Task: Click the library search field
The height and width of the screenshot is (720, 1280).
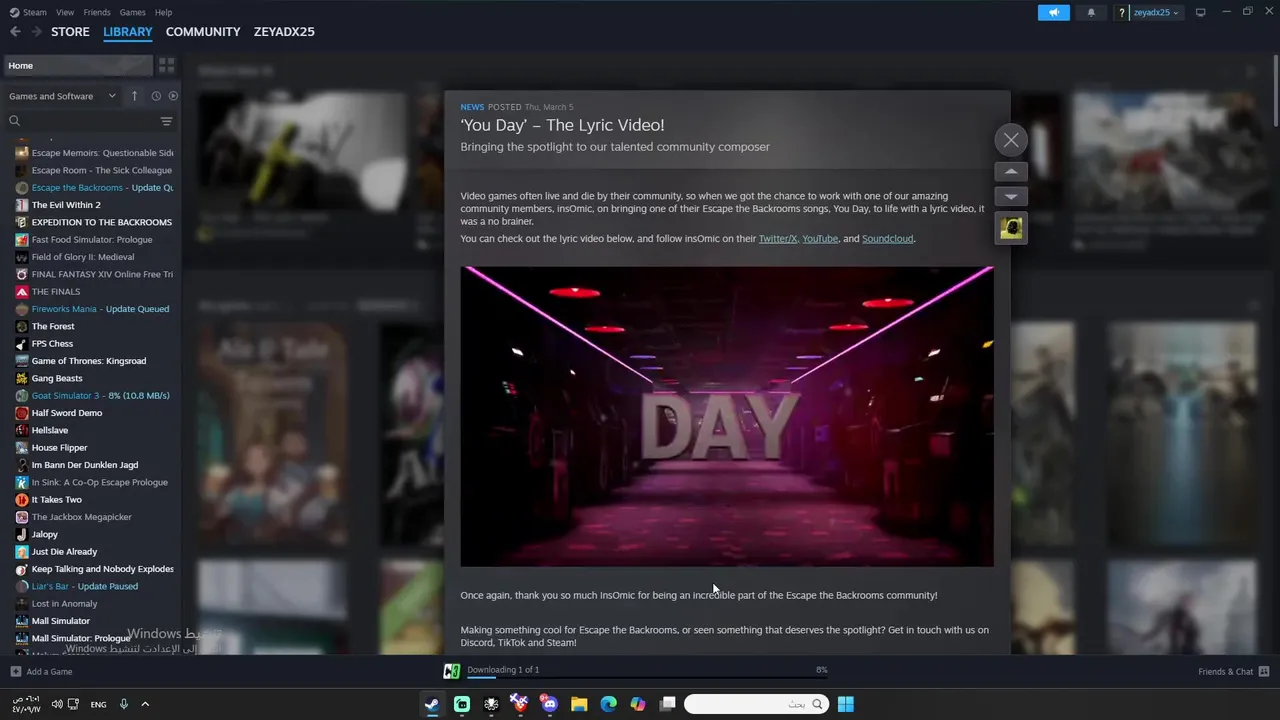Action: [80, 121]
